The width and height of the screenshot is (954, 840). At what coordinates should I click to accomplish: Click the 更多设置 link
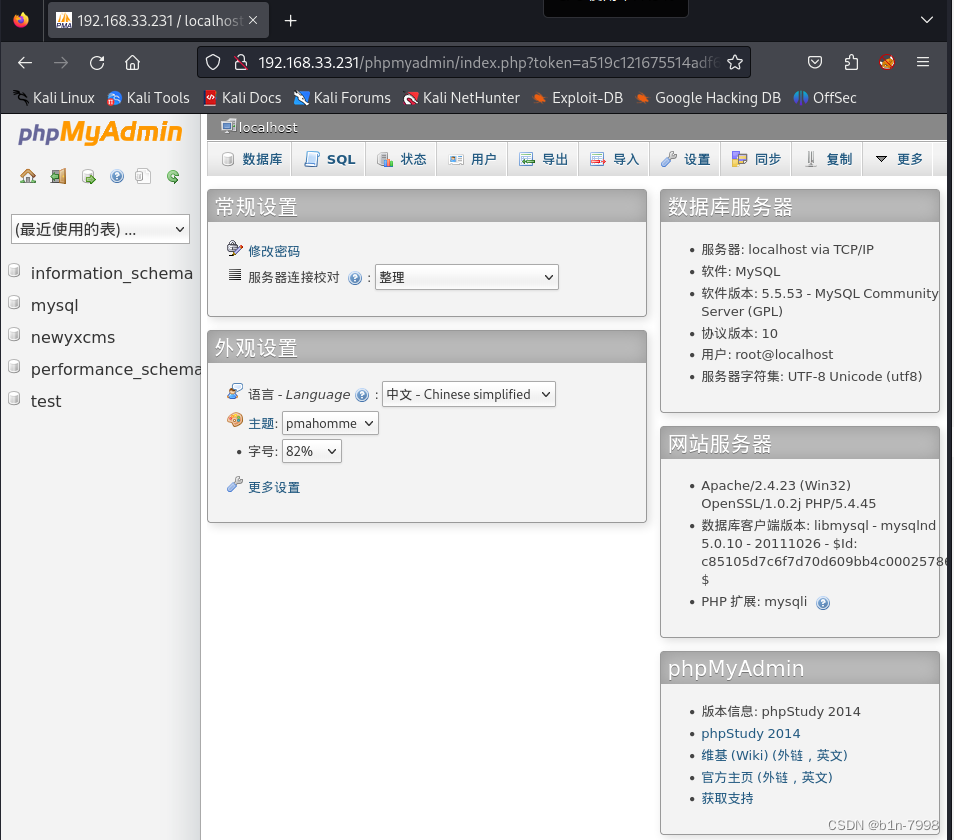coord(274,487)
